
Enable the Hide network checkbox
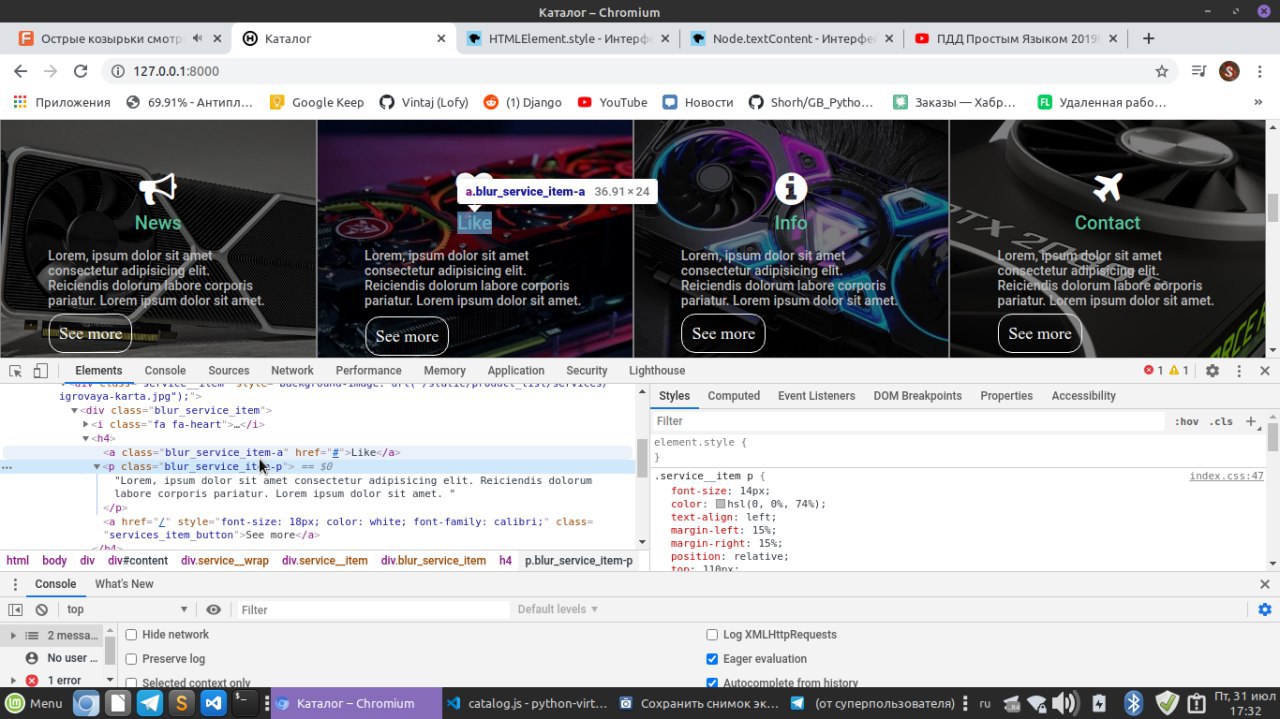point(131,635)
